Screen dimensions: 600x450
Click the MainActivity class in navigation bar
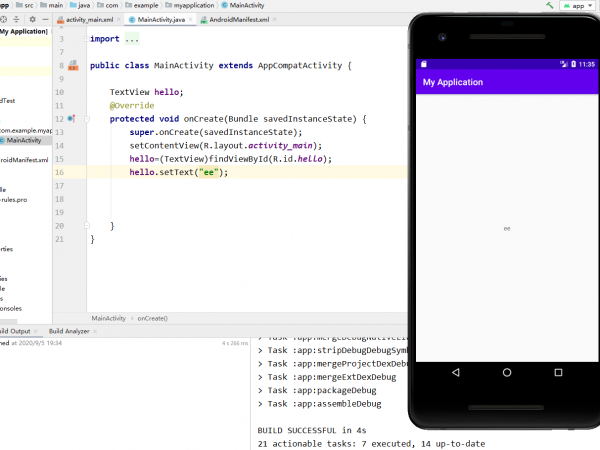[245, 6]
